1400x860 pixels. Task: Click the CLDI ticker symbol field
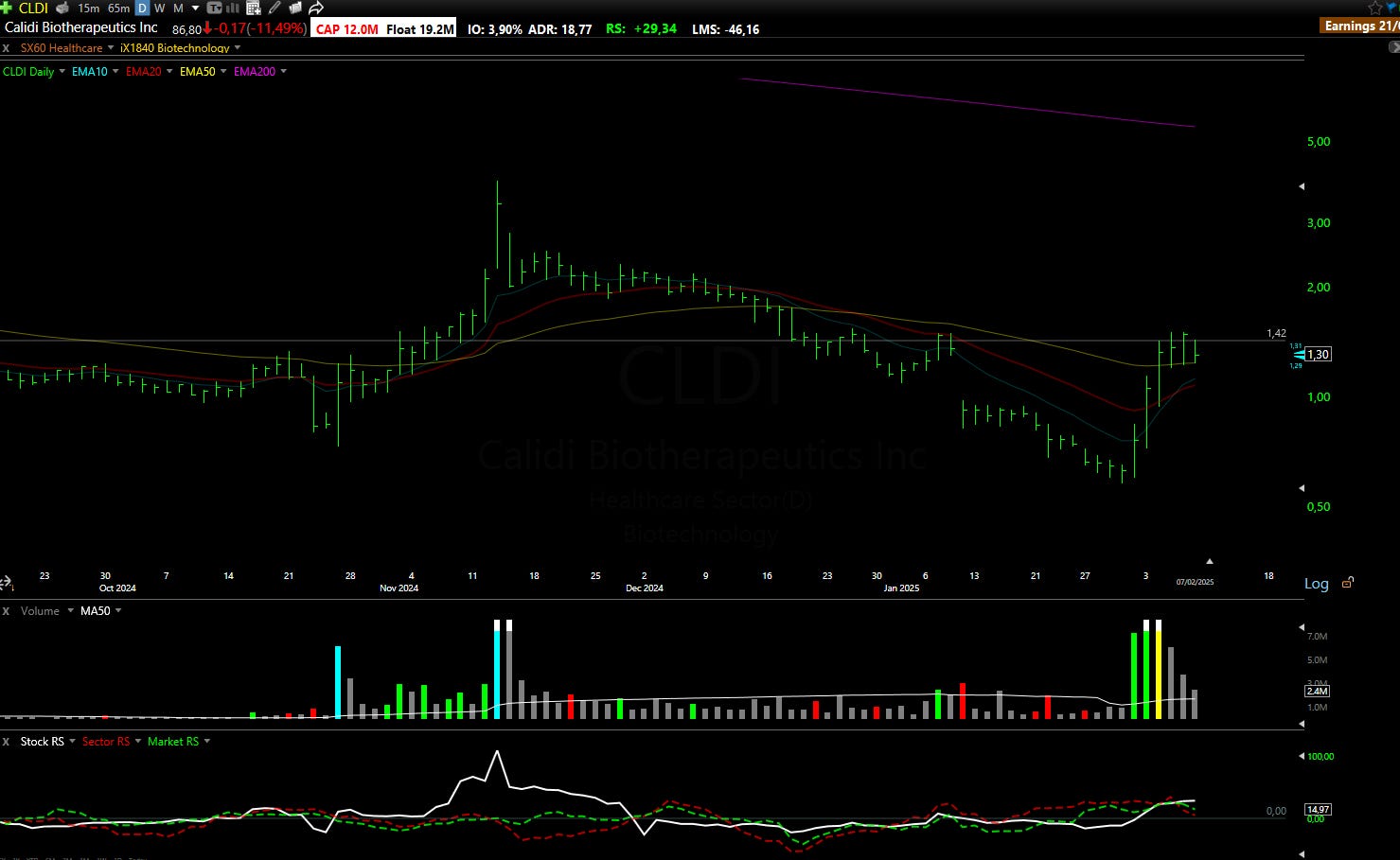coord(33,8)
